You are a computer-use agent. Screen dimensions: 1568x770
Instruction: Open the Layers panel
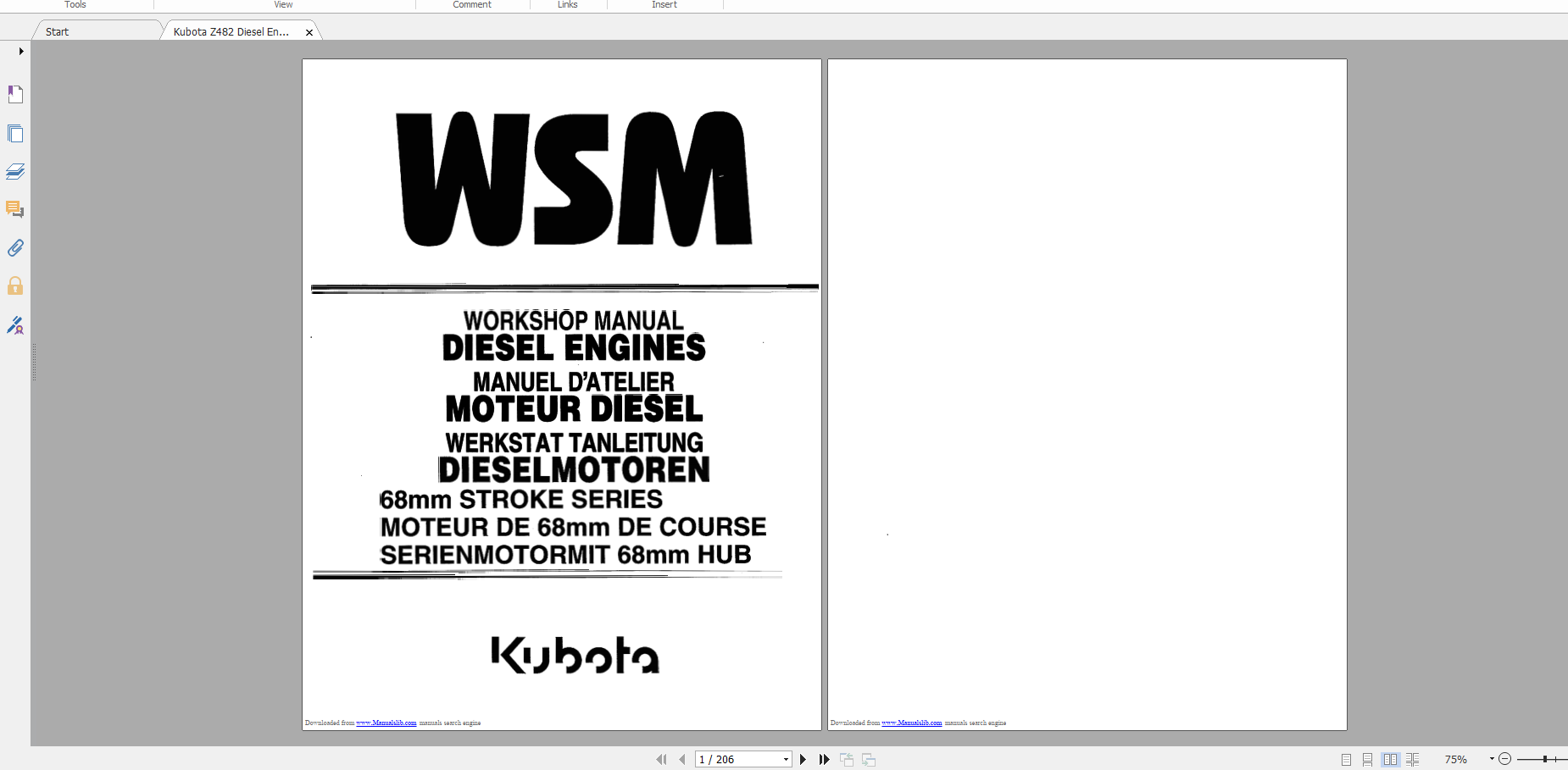(15, 171)
